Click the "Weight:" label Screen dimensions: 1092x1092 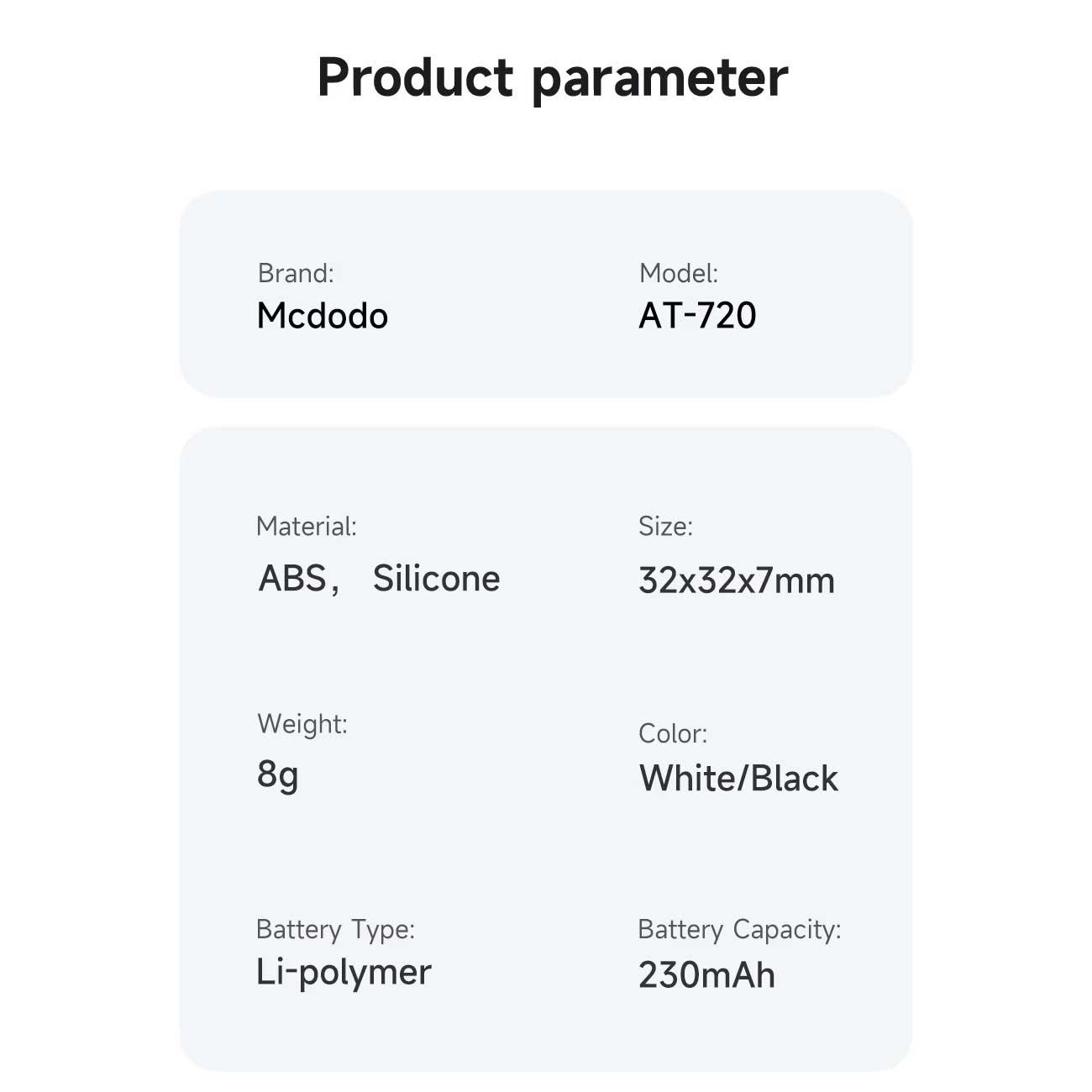[x=302, y=724]
